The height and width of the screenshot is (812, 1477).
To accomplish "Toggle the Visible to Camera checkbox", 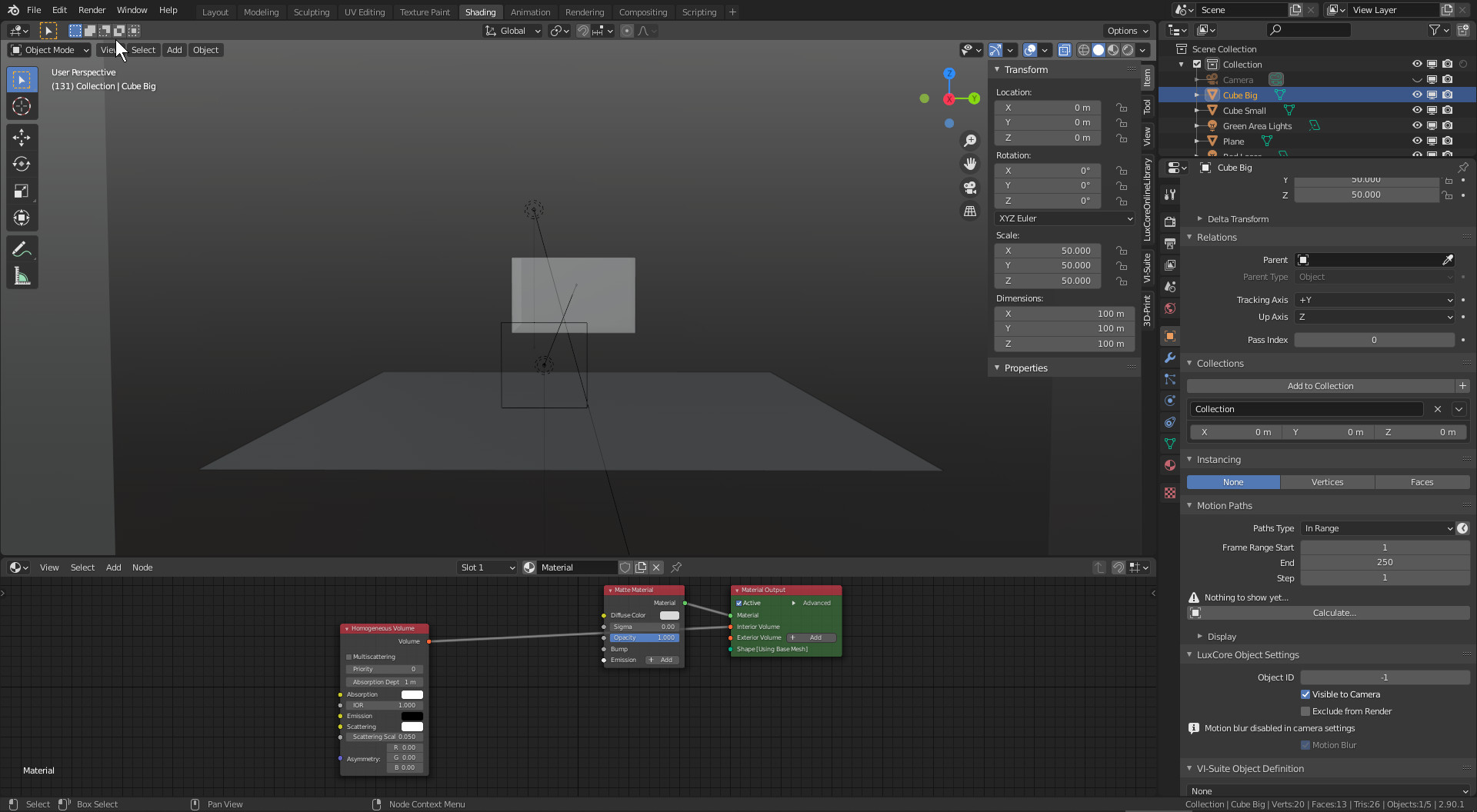I will (x=1305, y=694).
